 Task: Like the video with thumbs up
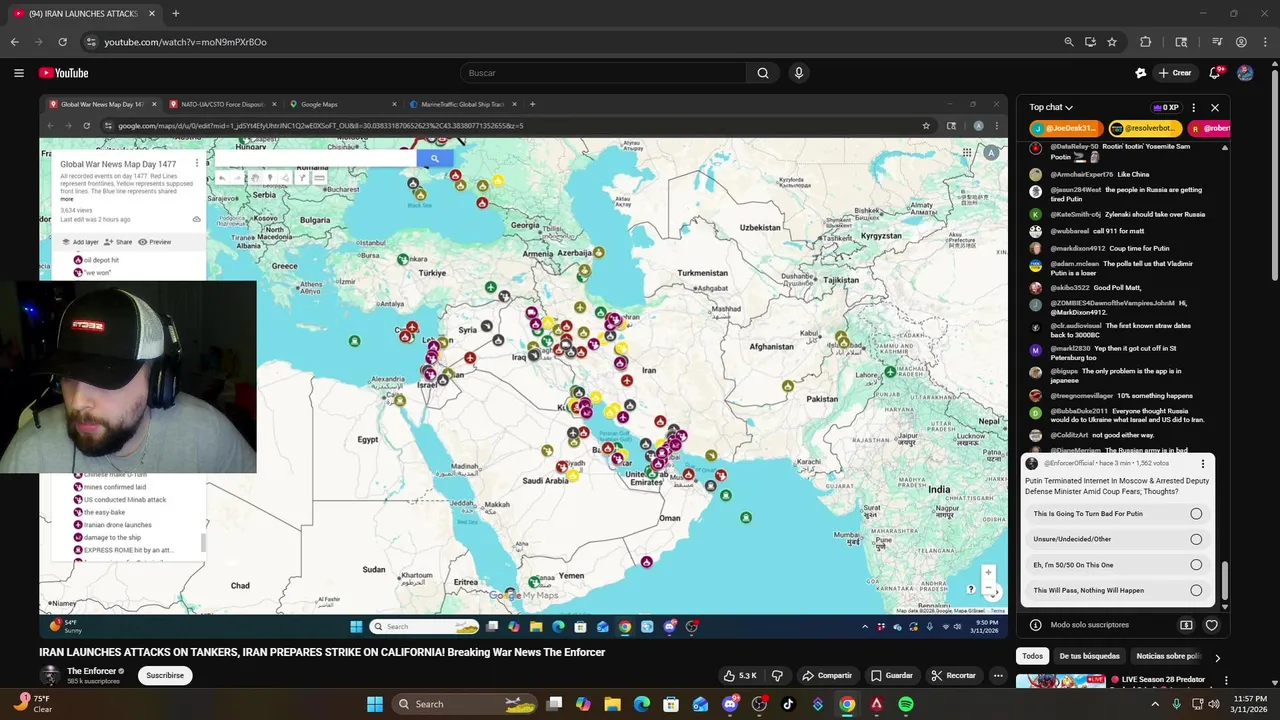pos(740,675)
